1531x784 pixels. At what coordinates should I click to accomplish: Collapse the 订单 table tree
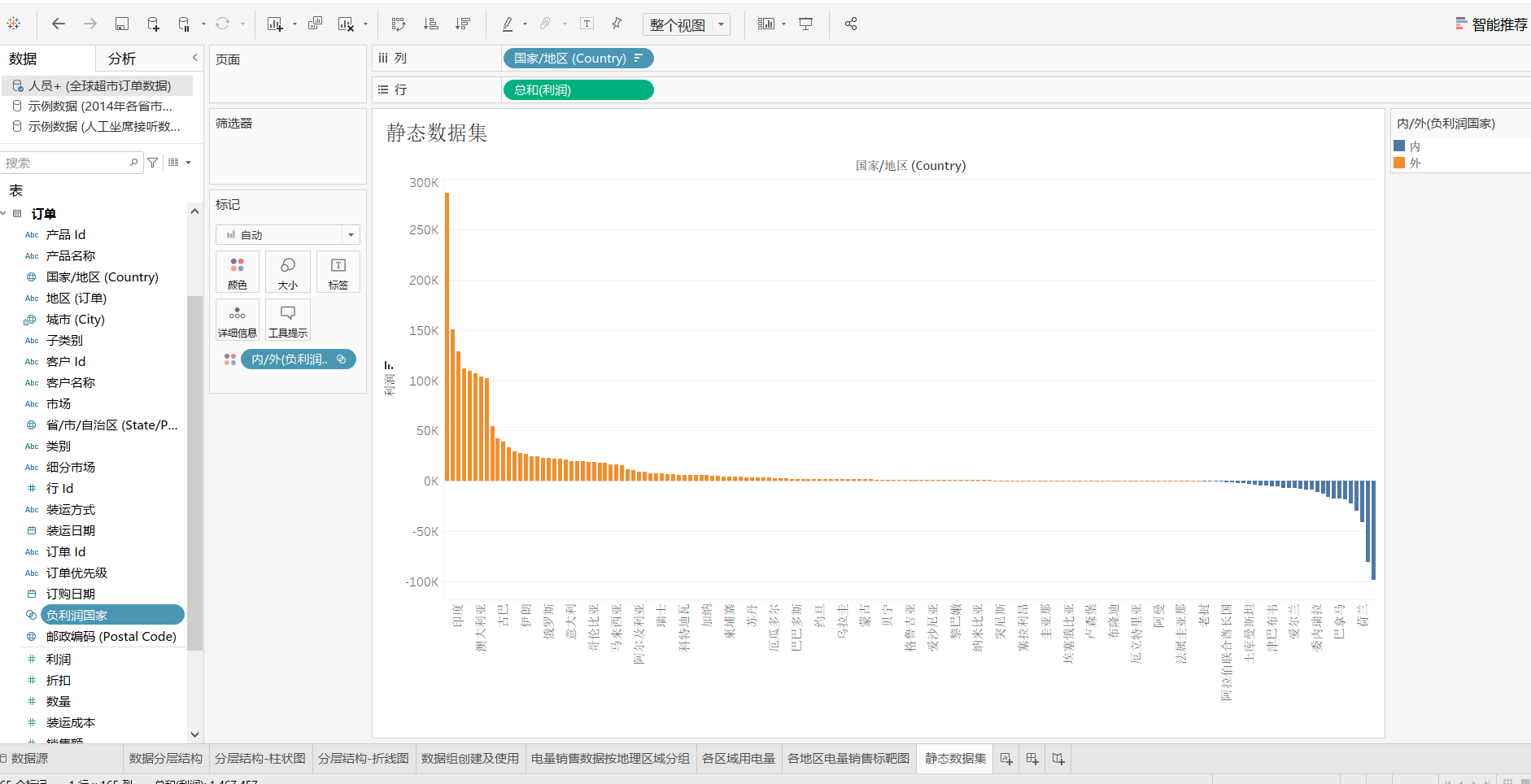[4, 214]
